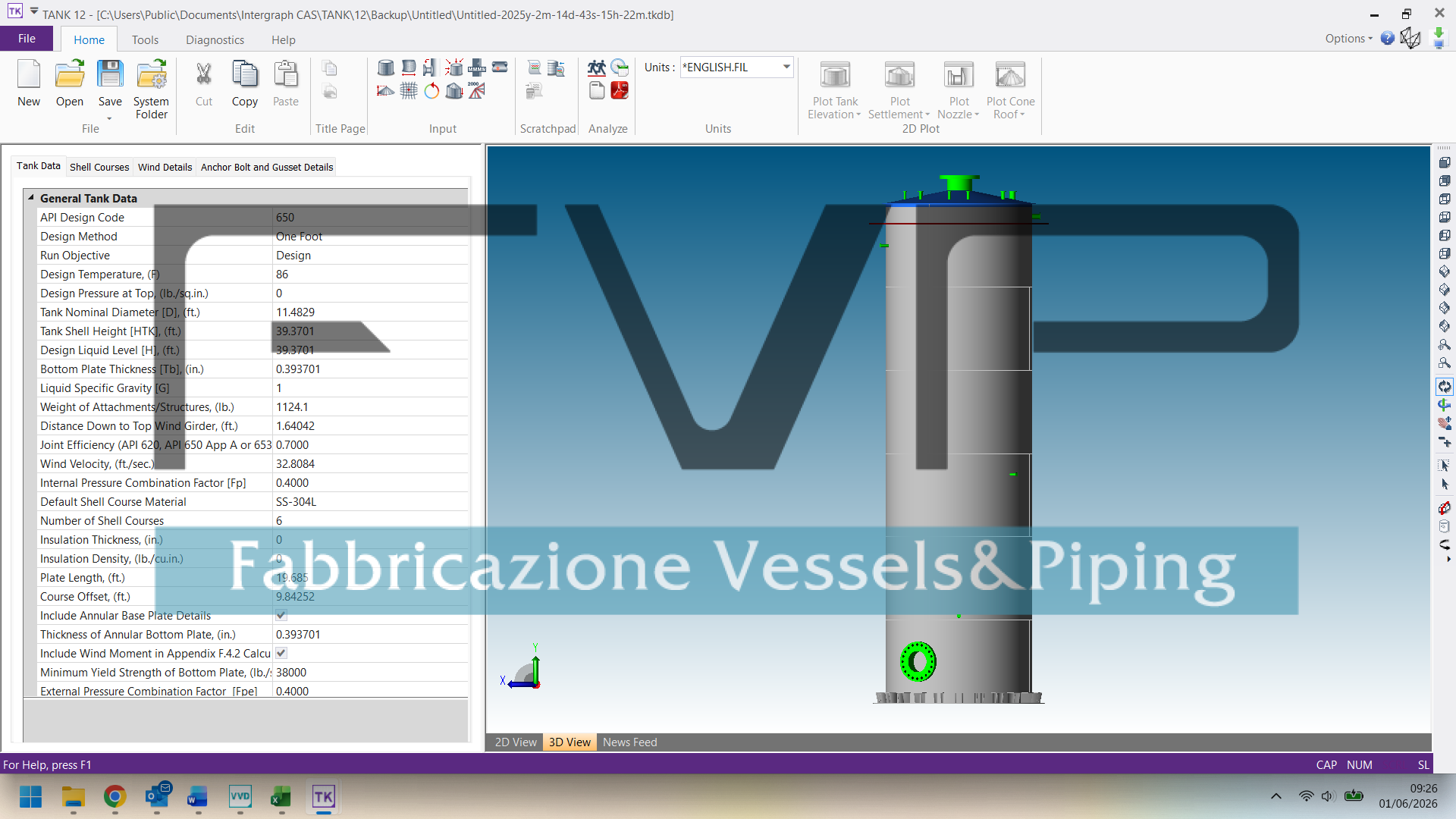Open the File menu

tap(27, 39)
